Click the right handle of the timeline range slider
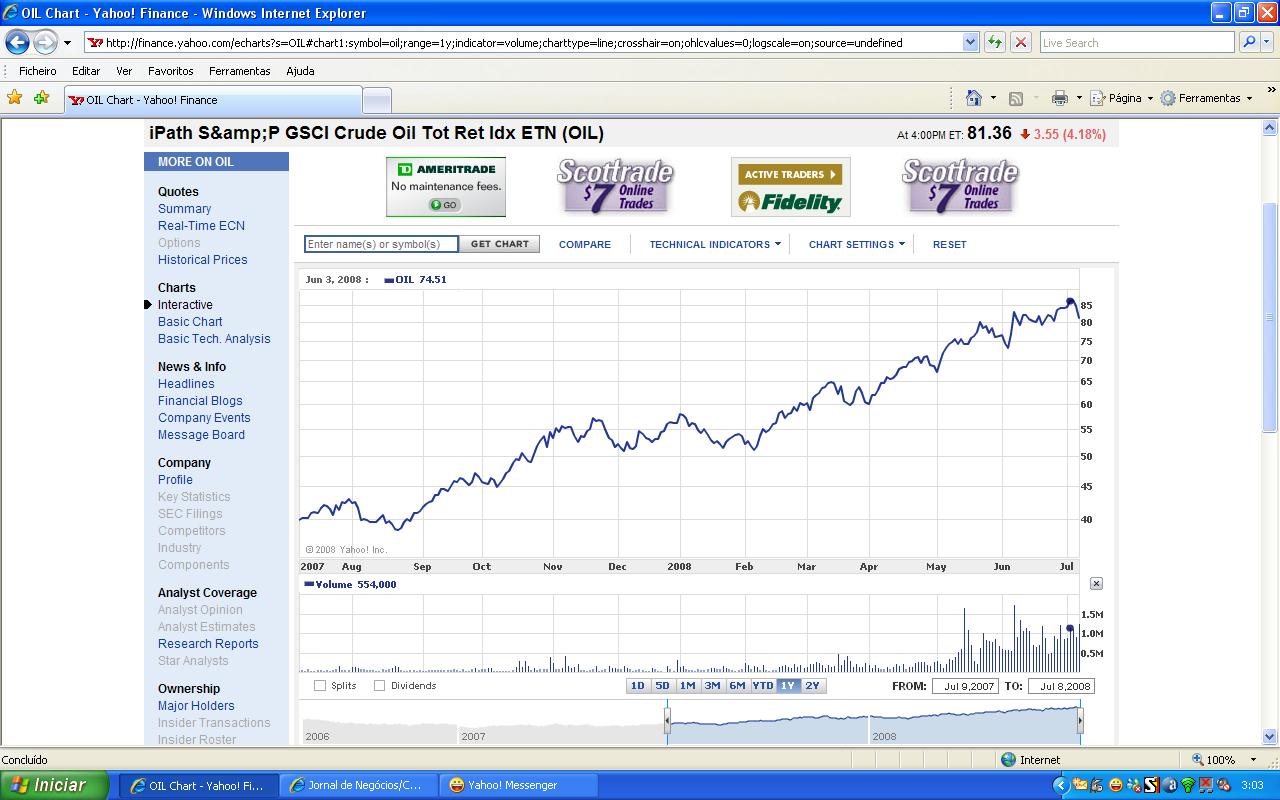1280x800 pixels. point(1080,720)
